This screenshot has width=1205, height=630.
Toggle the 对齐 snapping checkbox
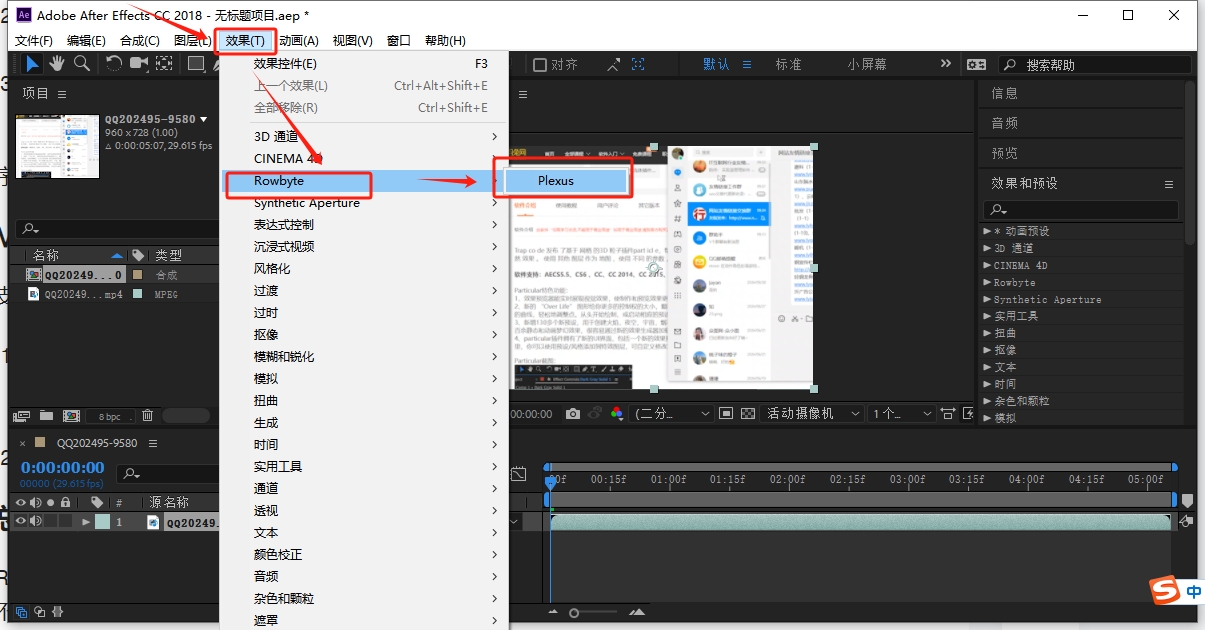tap(540, 64)
